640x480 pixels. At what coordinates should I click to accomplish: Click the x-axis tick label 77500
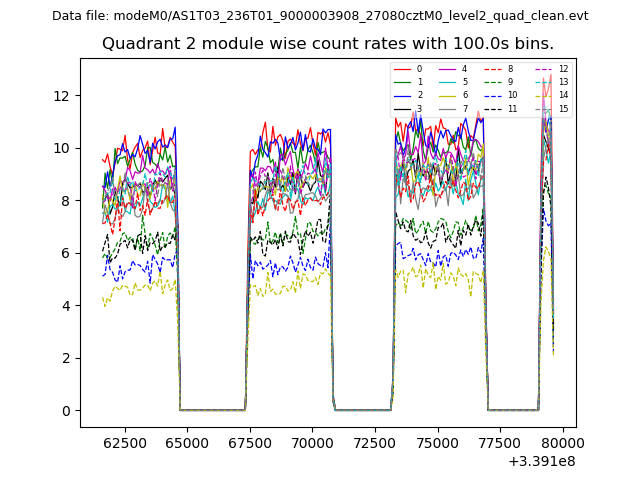click(x=500, y=443)
